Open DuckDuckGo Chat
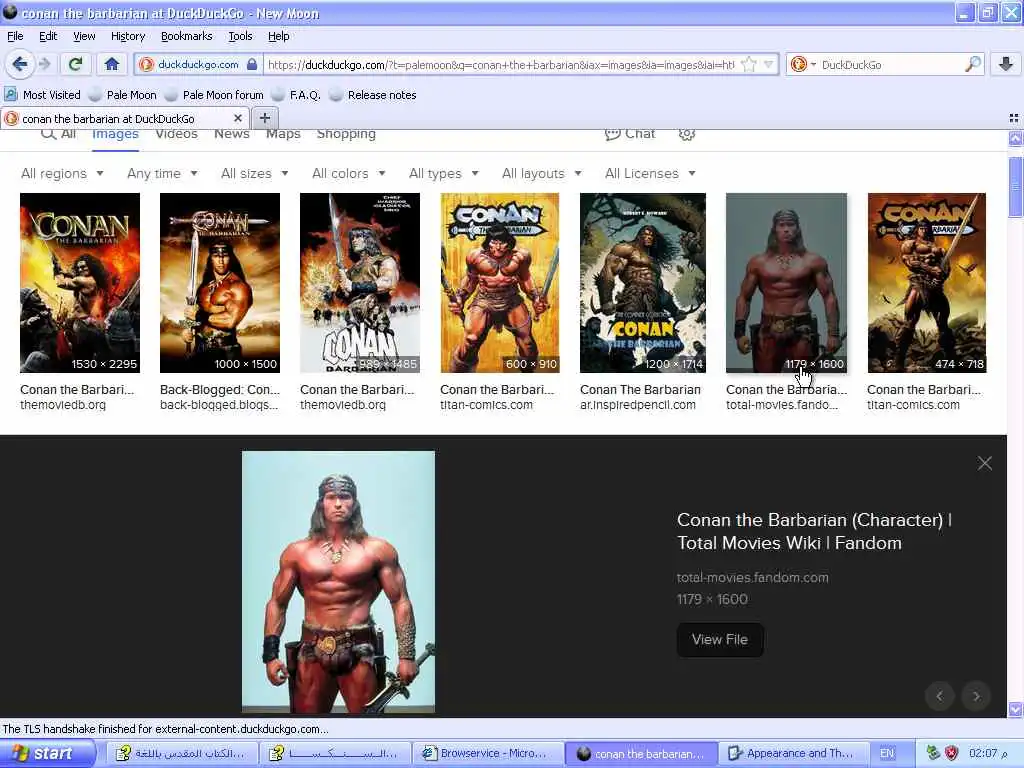Screen dimensions: 1024x768 [630, 134]
